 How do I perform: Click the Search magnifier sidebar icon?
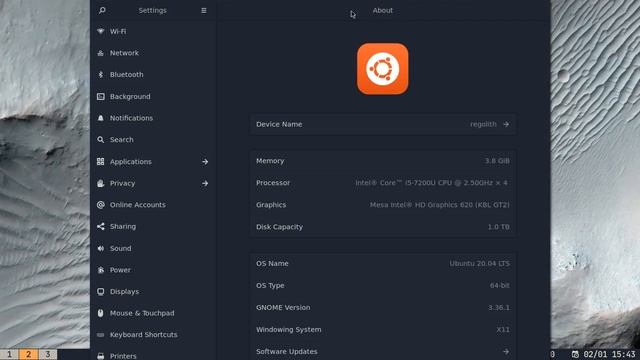tap(100, 140)
